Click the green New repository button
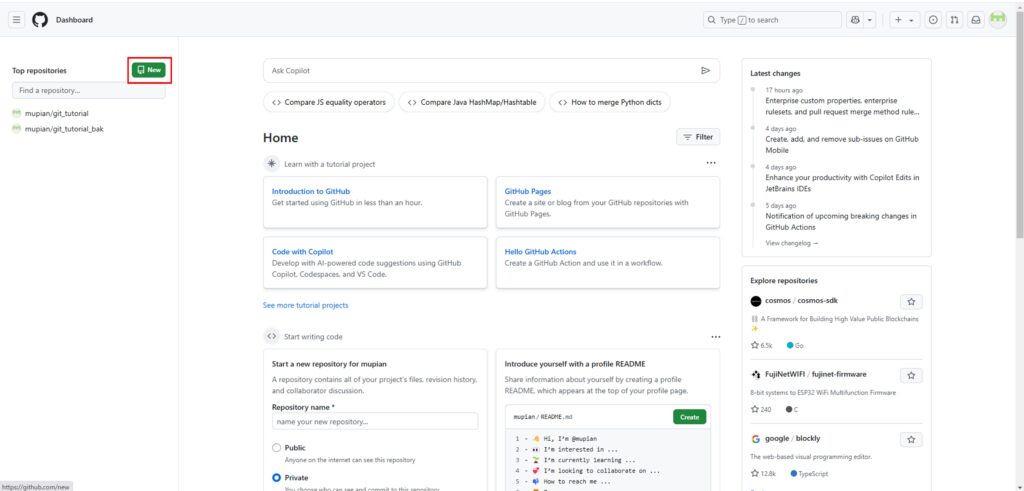The height and width of the screenshot is (491, 1024). 149,70
